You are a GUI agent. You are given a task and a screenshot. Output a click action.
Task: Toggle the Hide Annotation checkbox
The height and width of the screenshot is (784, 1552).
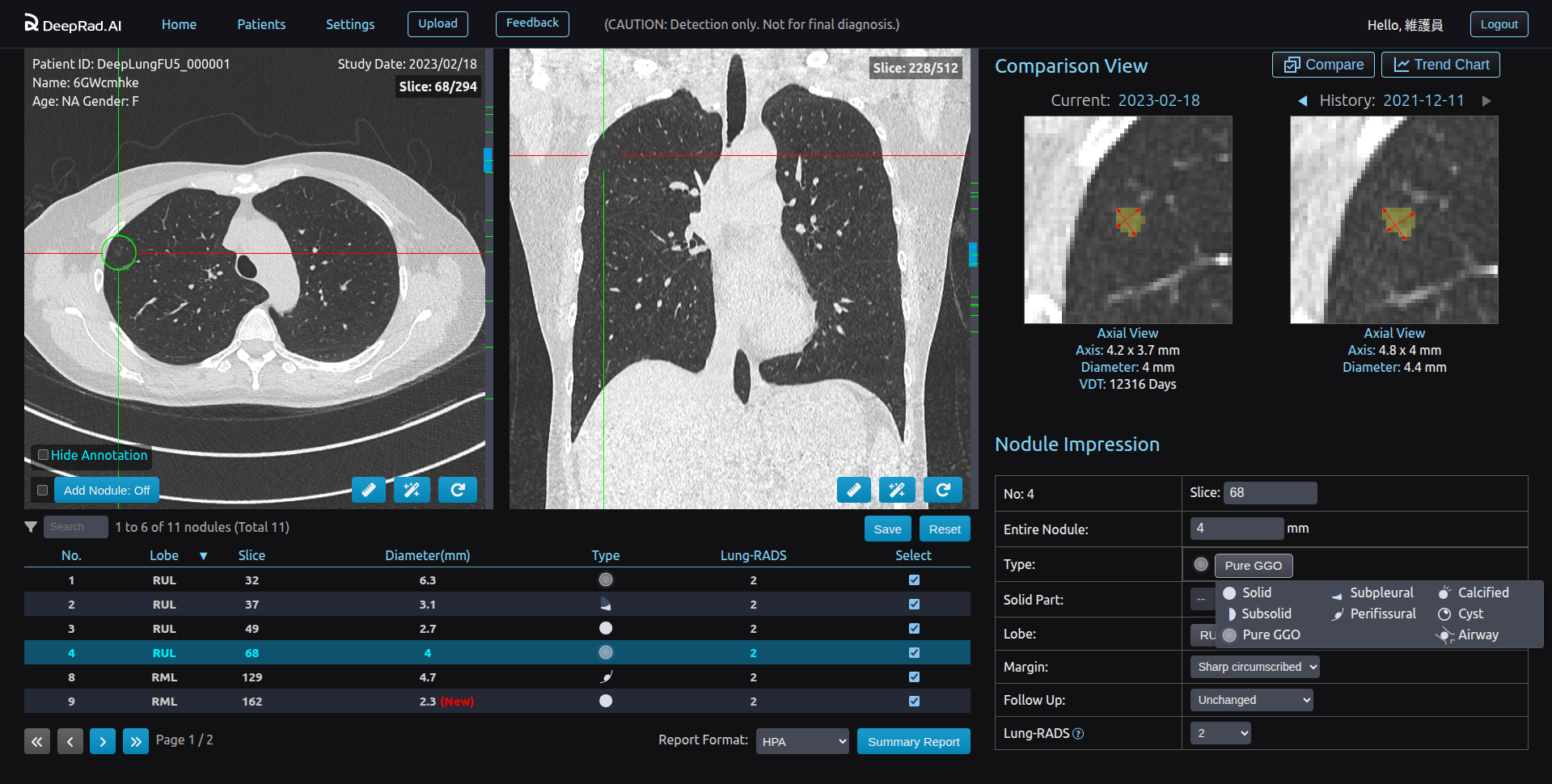[x=44, y=455]
